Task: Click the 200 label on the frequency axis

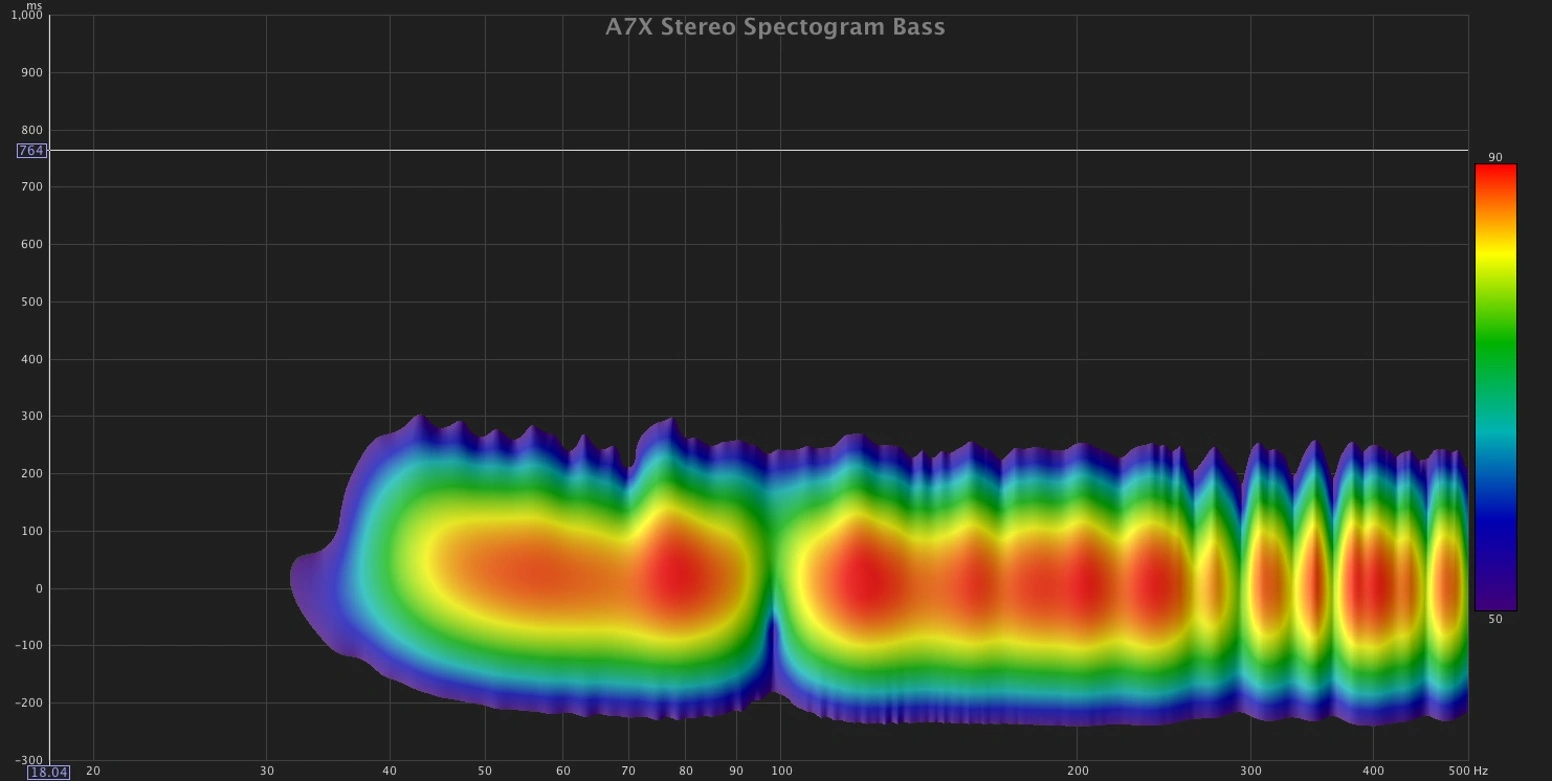Action: click(x=1077, y=771)
